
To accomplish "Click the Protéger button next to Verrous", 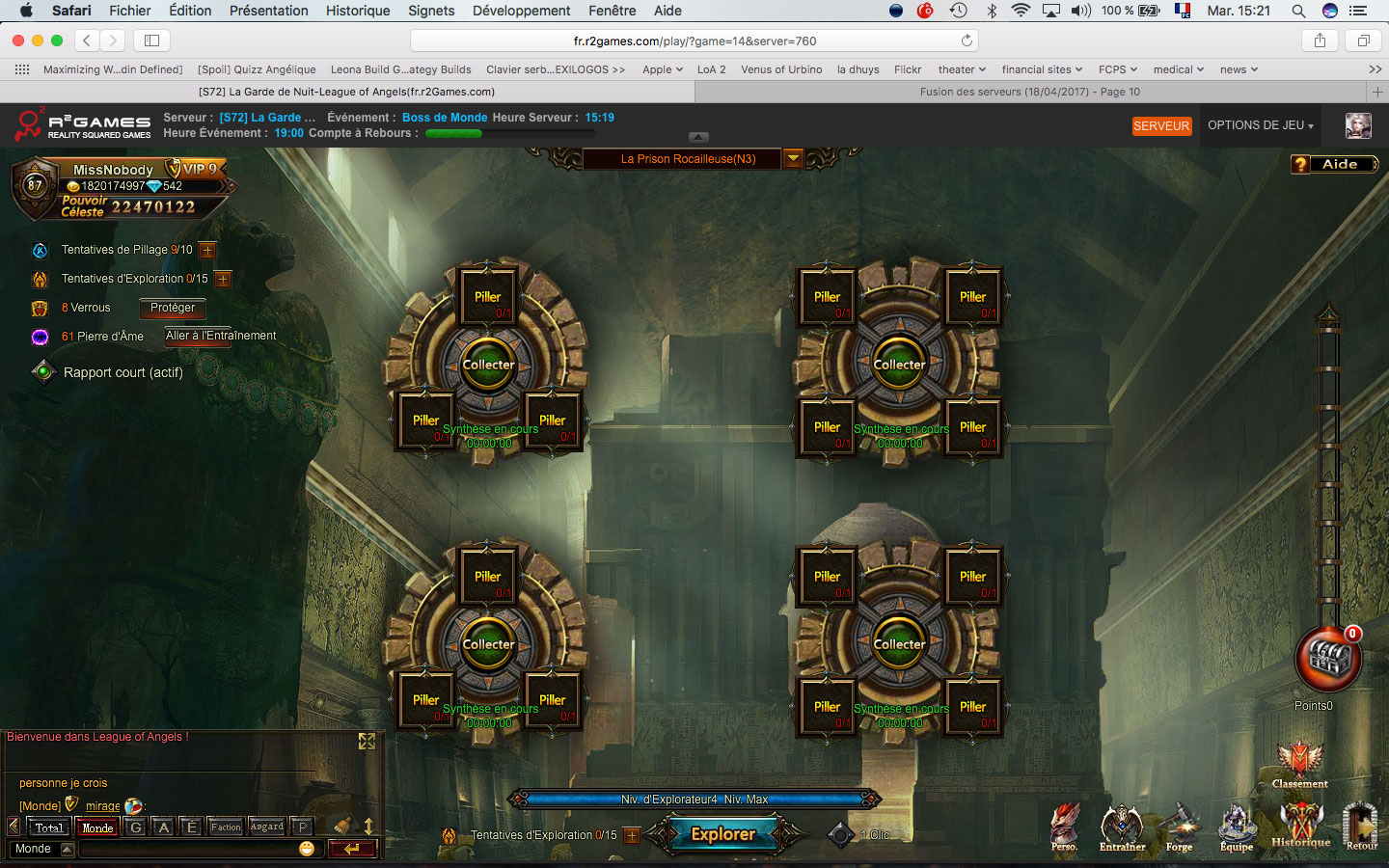I will [173, 308].
